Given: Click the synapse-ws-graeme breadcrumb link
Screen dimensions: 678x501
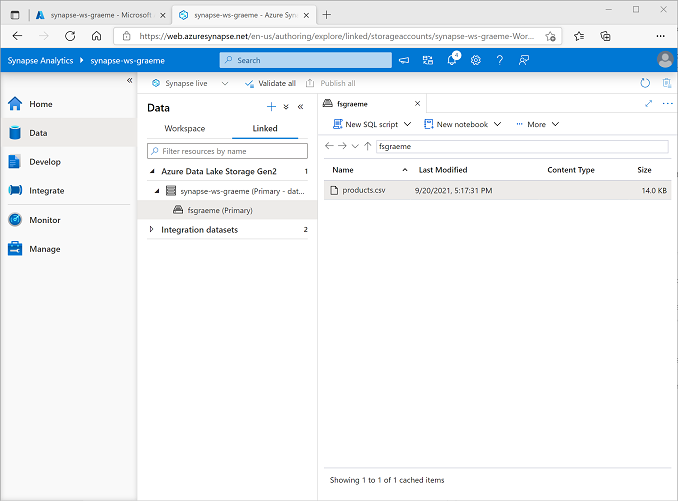Looking at the screenshot, I should [x=128, y=61].
